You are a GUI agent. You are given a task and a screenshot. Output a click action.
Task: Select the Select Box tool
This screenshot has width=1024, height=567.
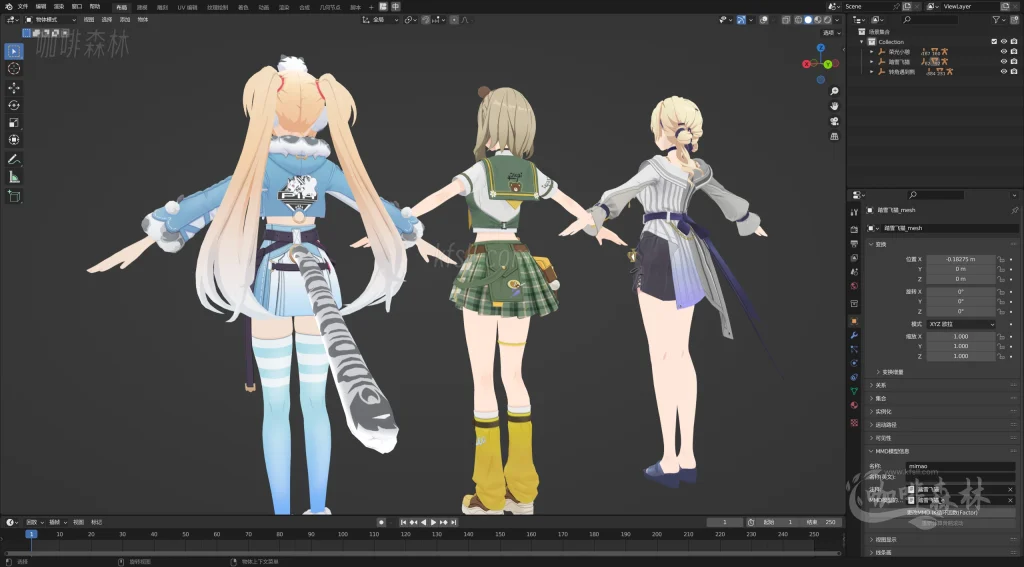(x=14, y=51)
